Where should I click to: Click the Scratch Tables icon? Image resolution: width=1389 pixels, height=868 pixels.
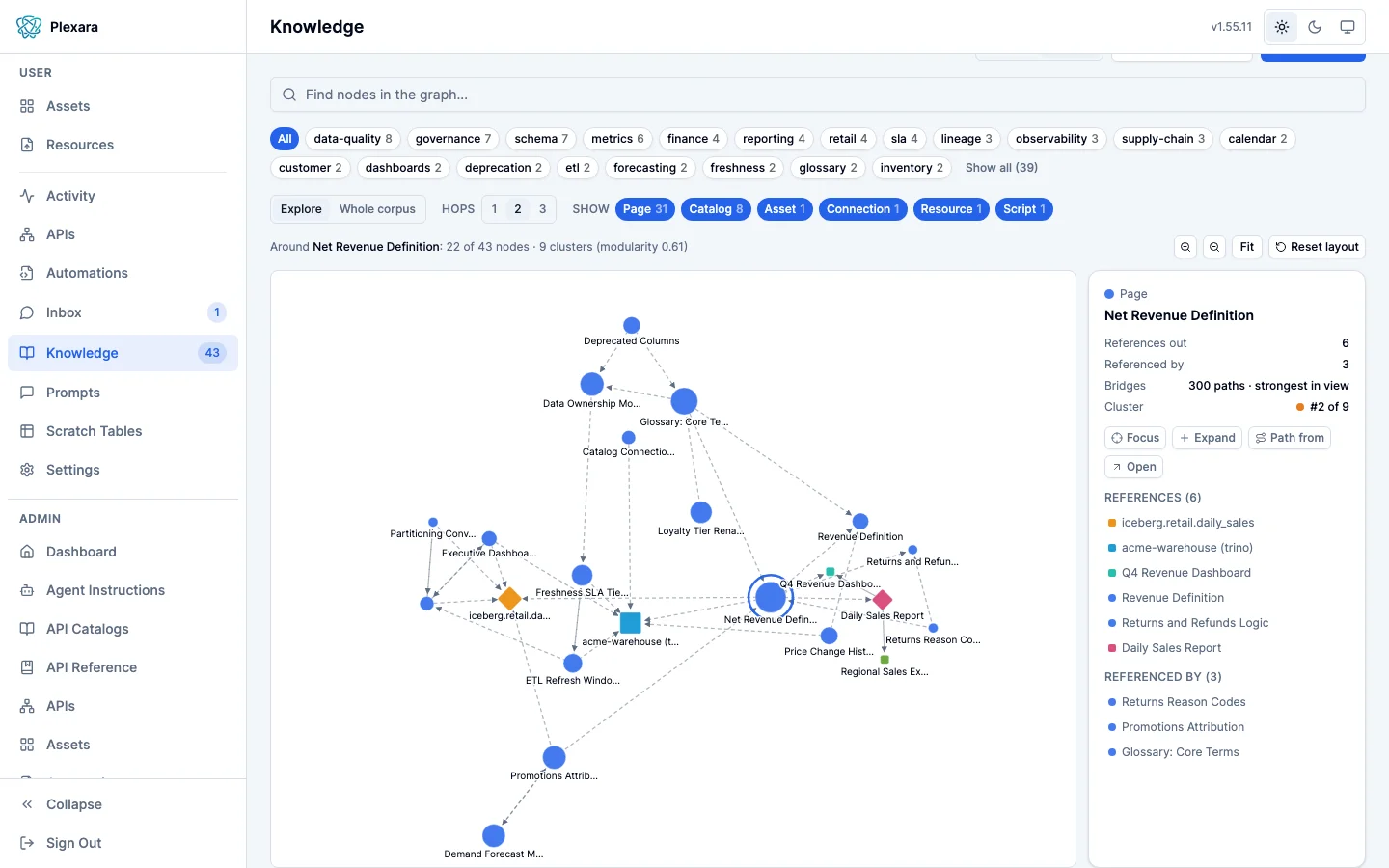(x=27, y=431)
